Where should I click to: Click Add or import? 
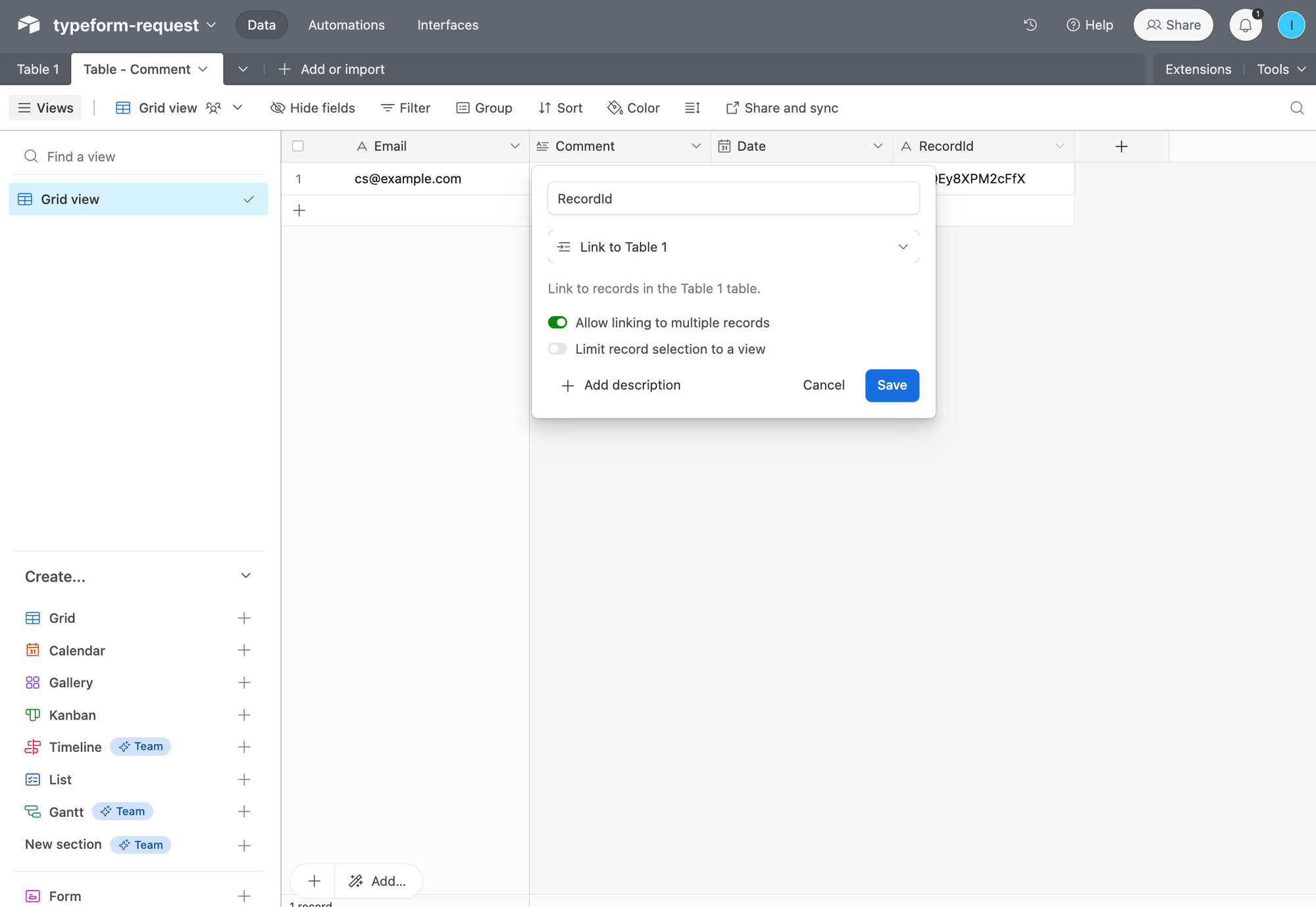(331, 69)
